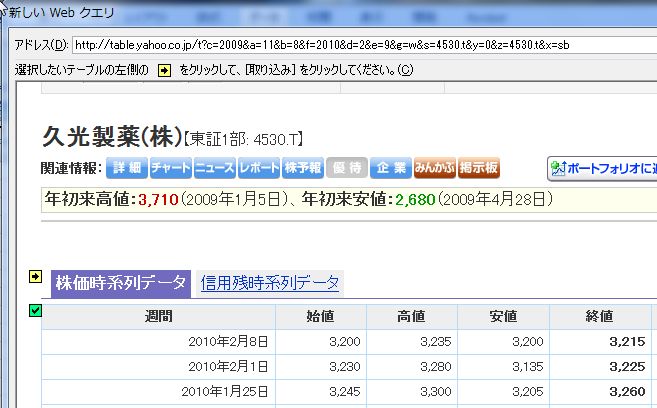Image resolution: width=657 pixels, height=408 pixels.
Task: Click the 久光製薬(株) company heading
Action: point(112,137)
